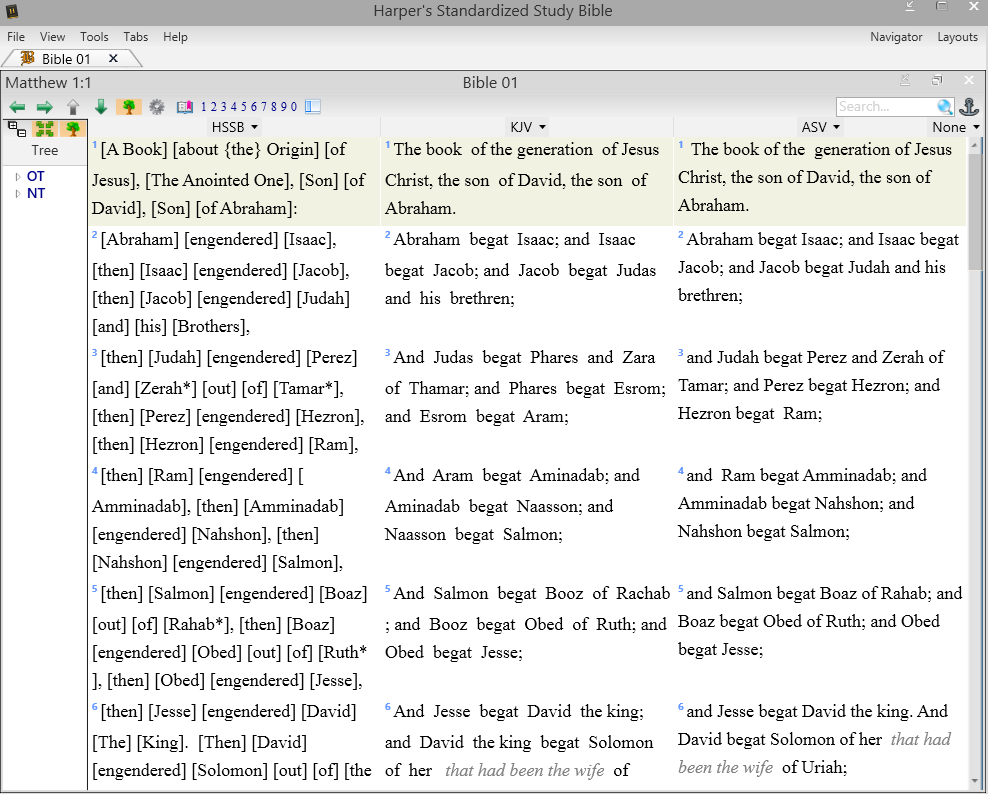Click the app icon in the title bar
988x794 pixels.
pyautogui.click(x=11, y=10)
